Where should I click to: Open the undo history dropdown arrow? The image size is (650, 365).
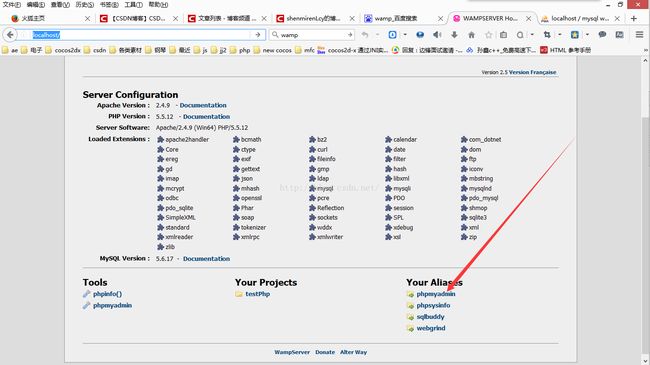pyautogui.click(x=377, y=35)
